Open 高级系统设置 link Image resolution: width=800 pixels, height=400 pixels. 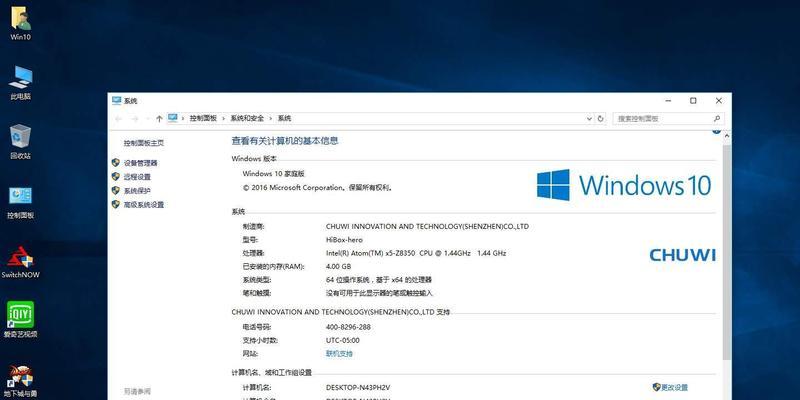144,205
